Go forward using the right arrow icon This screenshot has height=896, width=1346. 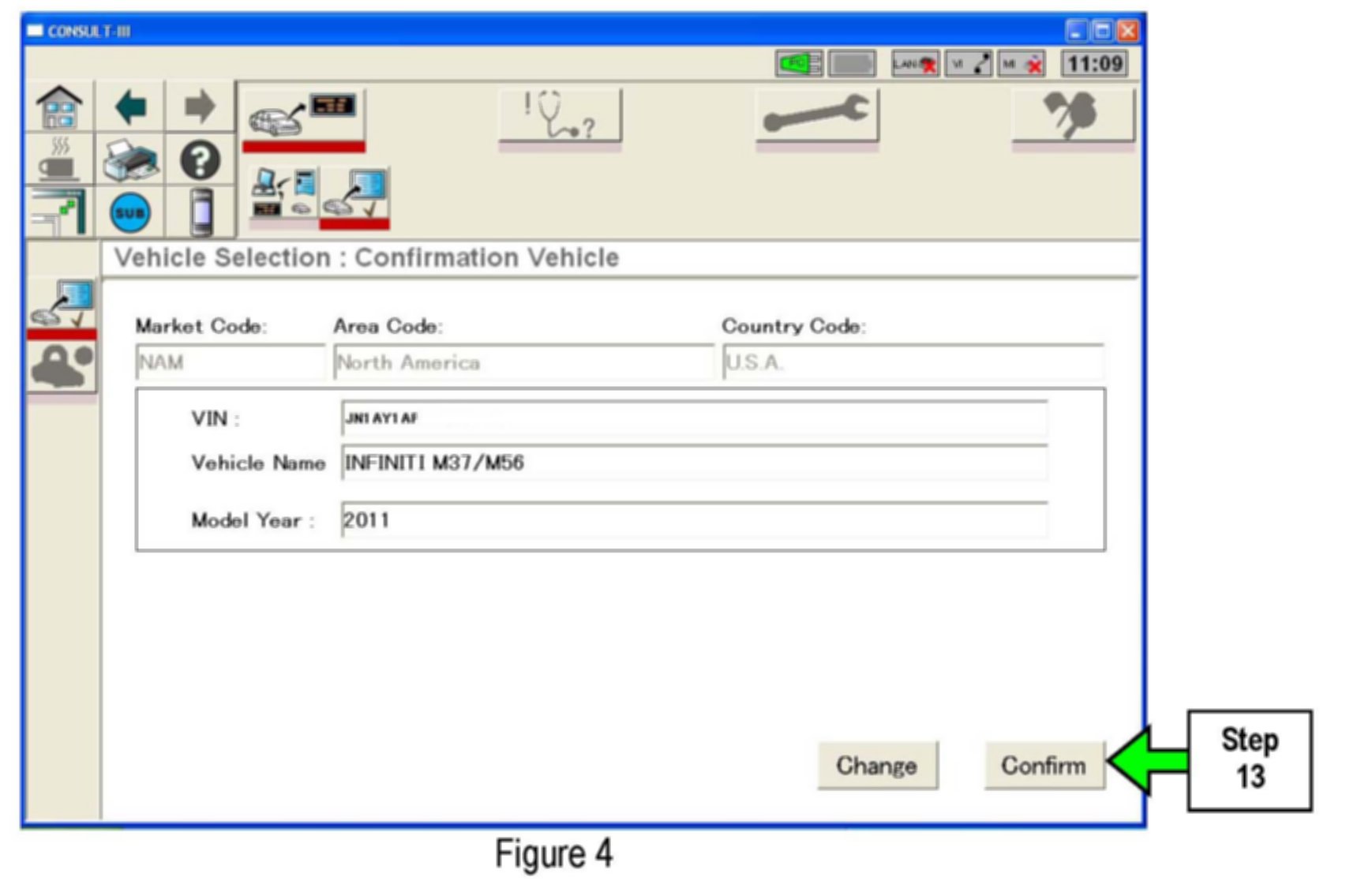(200, 107)
